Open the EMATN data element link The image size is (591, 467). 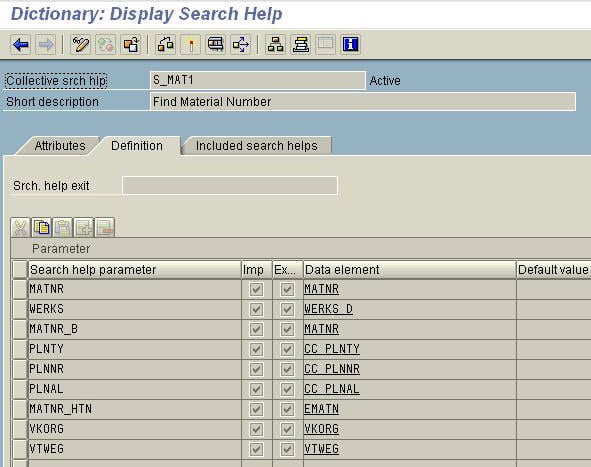[x=322, y=409]
